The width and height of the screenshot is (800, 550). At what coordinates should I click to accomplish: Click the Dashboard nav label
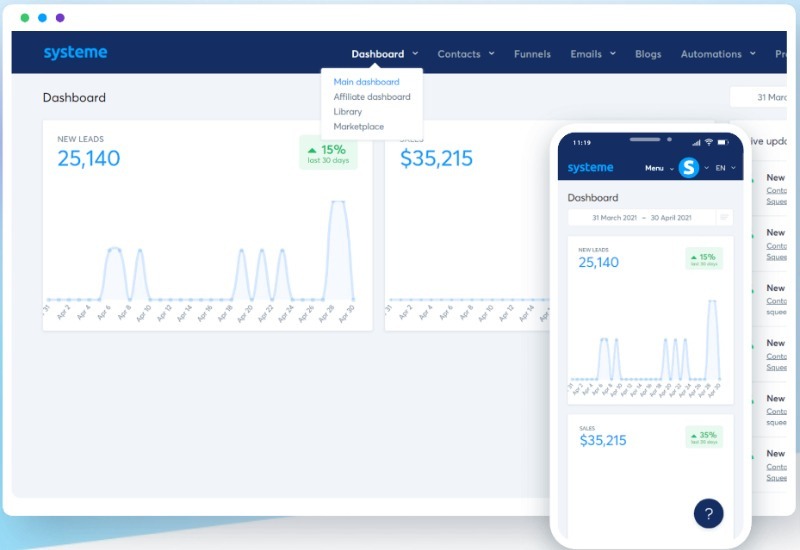coord(378,54)
